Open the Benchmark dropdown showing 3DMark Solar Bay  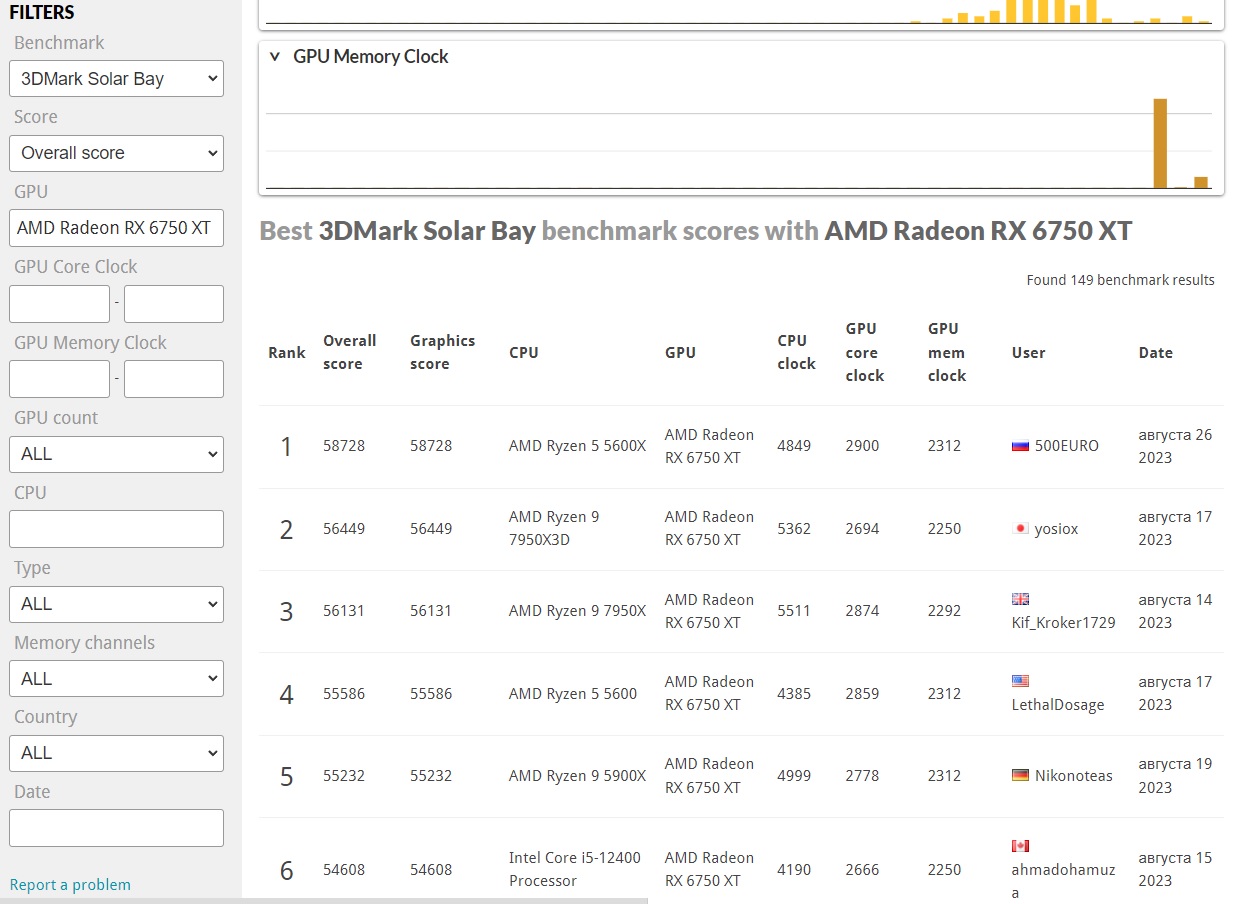click(116, 79)
